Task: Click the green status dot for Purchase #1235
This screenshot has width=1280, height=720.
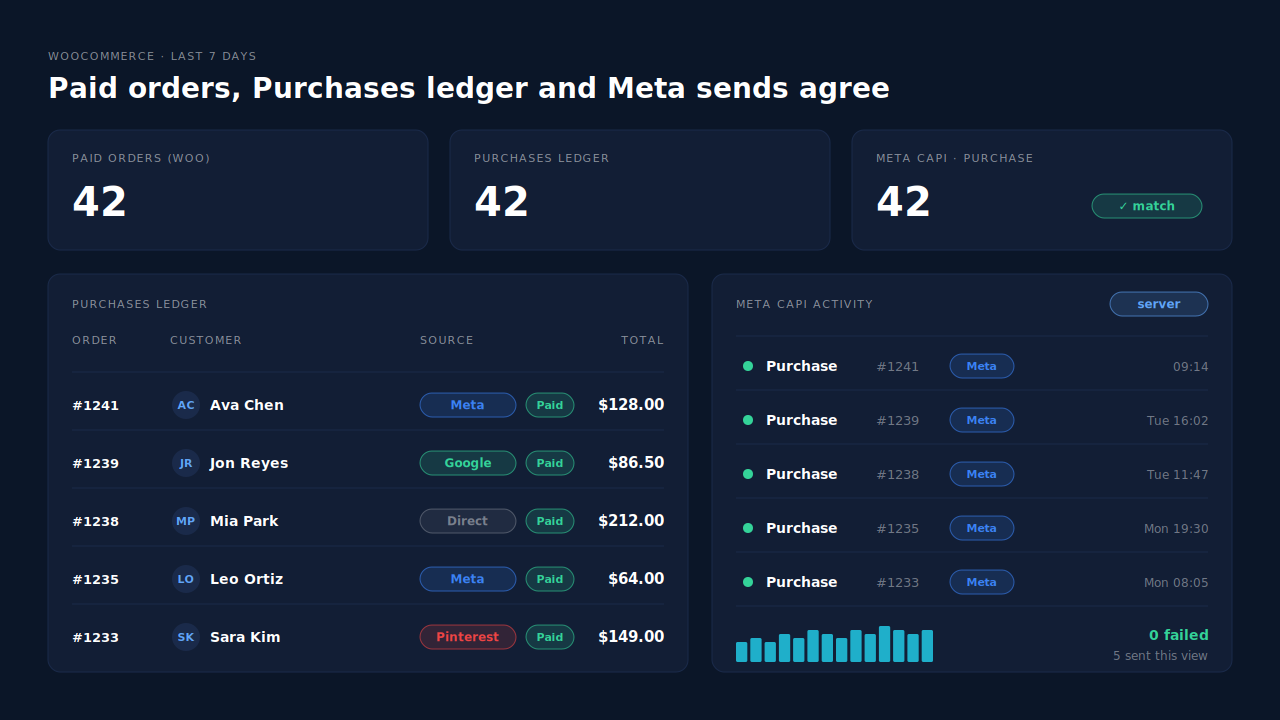Action: (x=748, y=528)
